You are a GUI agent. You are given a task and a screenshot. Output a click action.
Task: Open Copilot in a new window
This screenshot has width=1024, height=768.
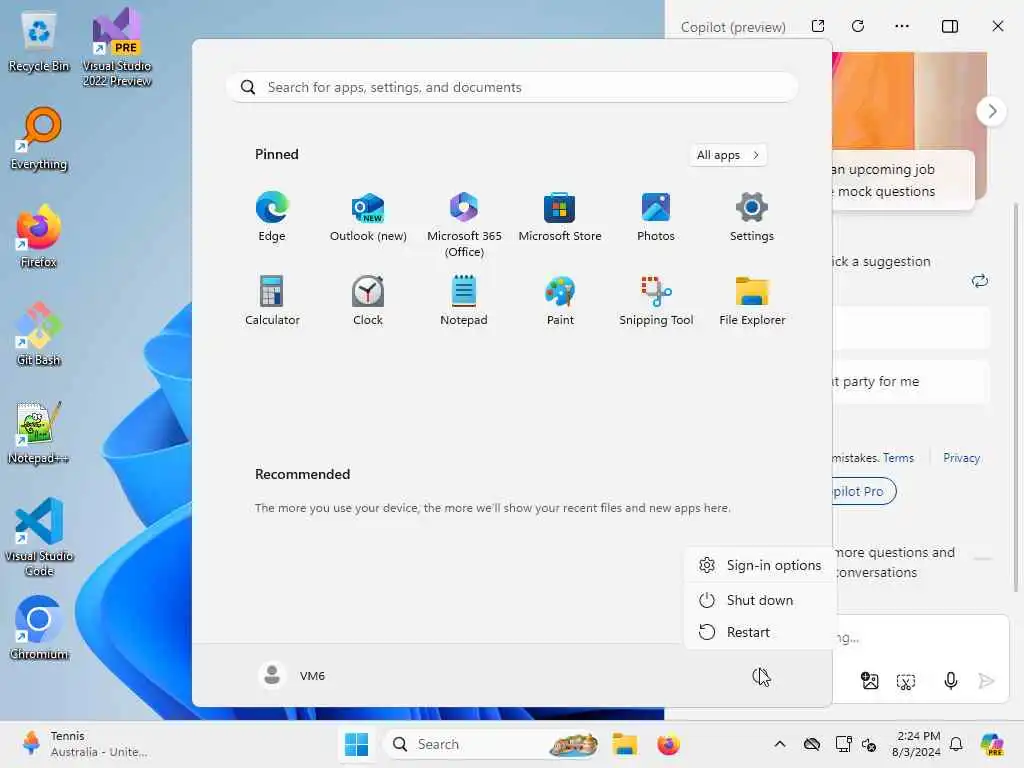(818, 26)
